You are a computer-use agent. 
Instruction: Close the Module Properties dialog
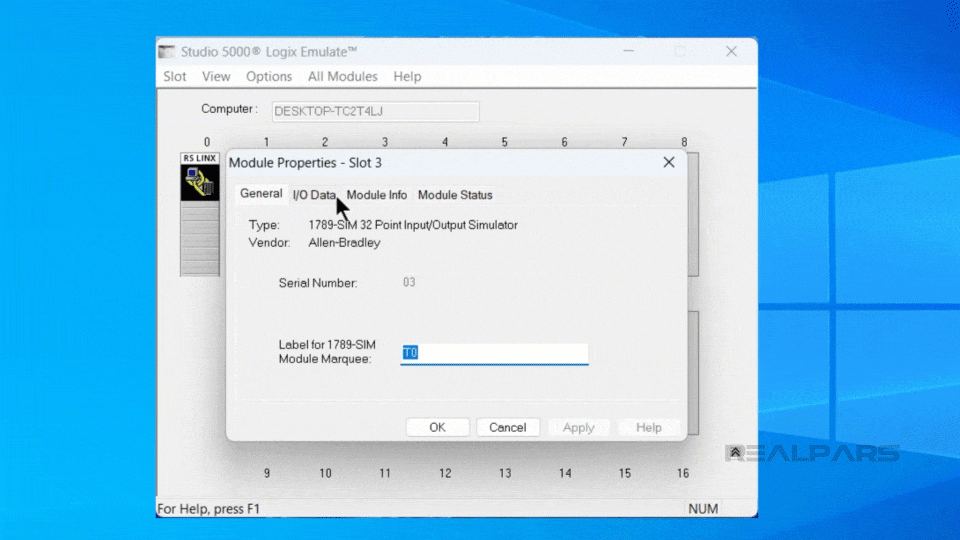pos(669,162)
